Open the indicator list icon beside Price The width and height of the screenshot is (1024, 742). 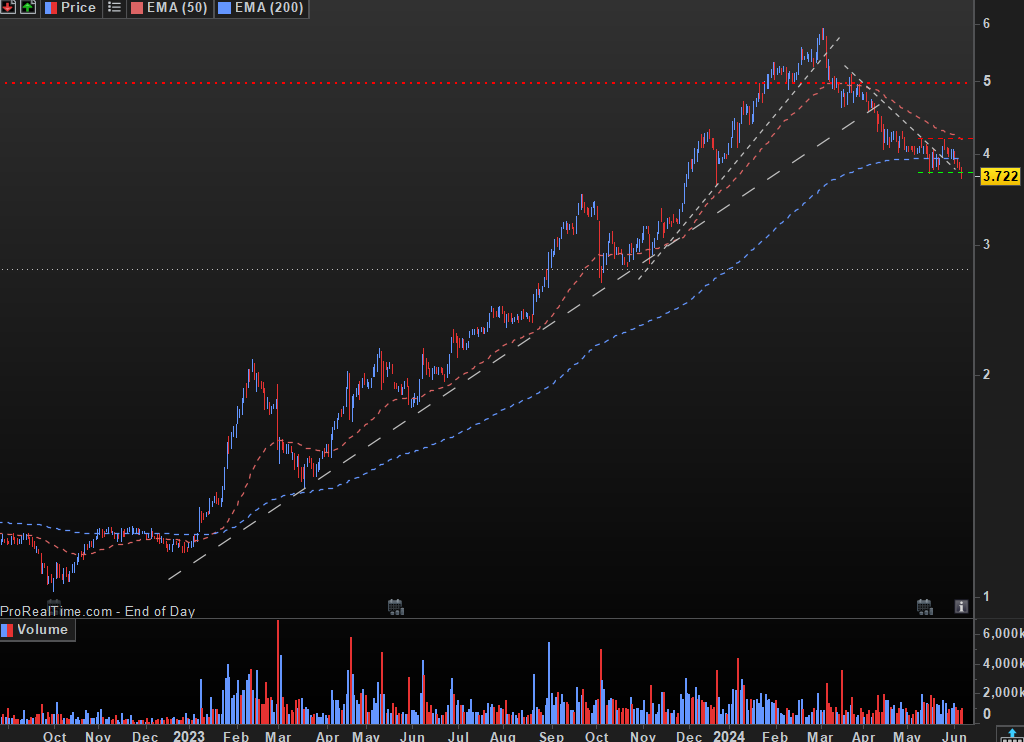pyautogui.click(x=114, y=8)
